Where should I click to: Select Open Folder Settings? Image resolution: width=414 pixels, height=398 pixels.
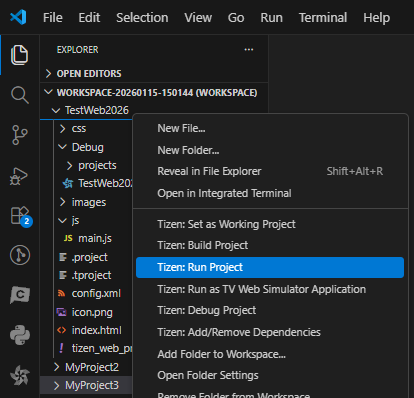coord(270,375)
